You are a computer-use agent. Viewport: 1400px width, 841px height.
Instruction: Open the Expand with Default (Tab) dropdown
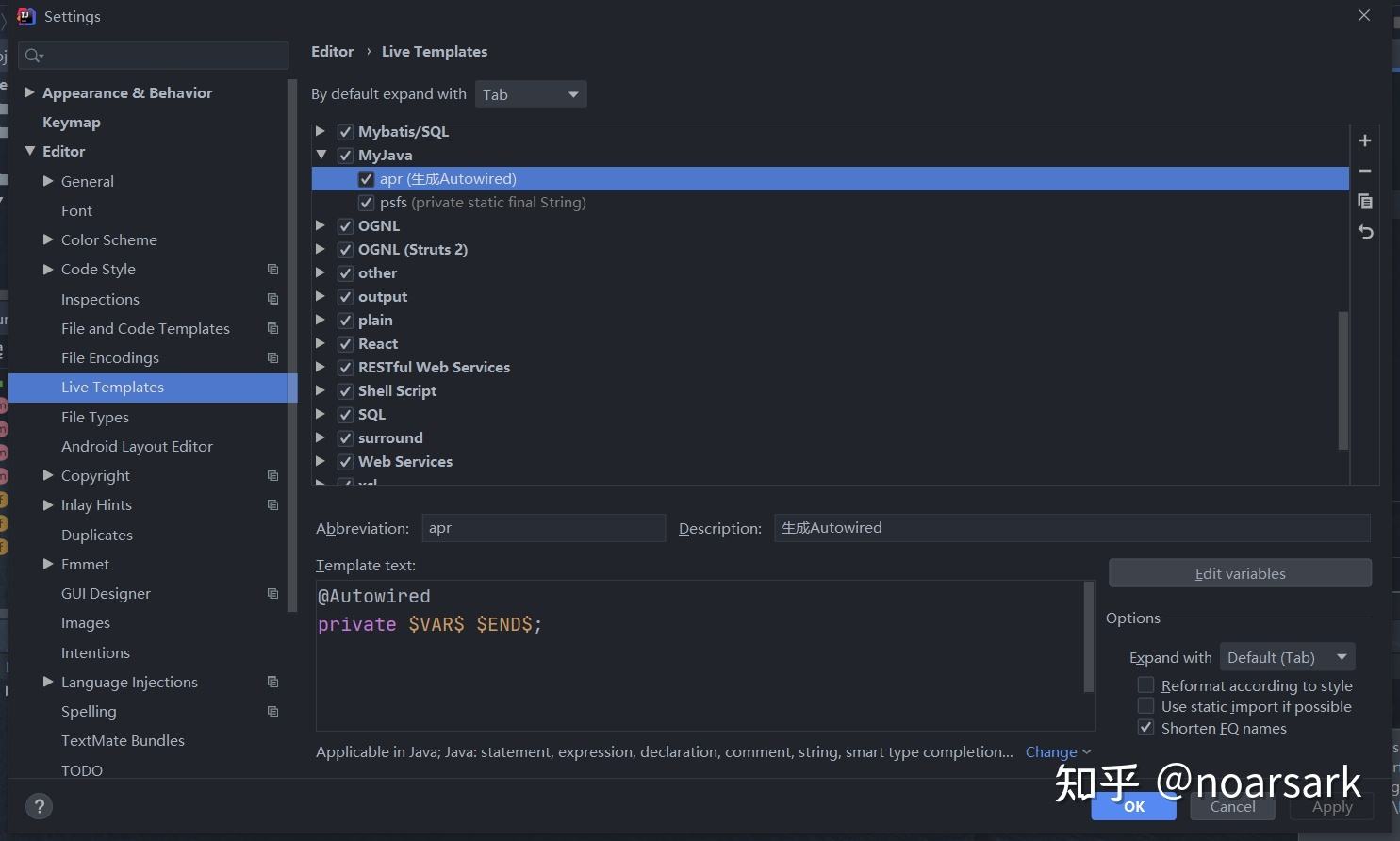[1287, 657]
